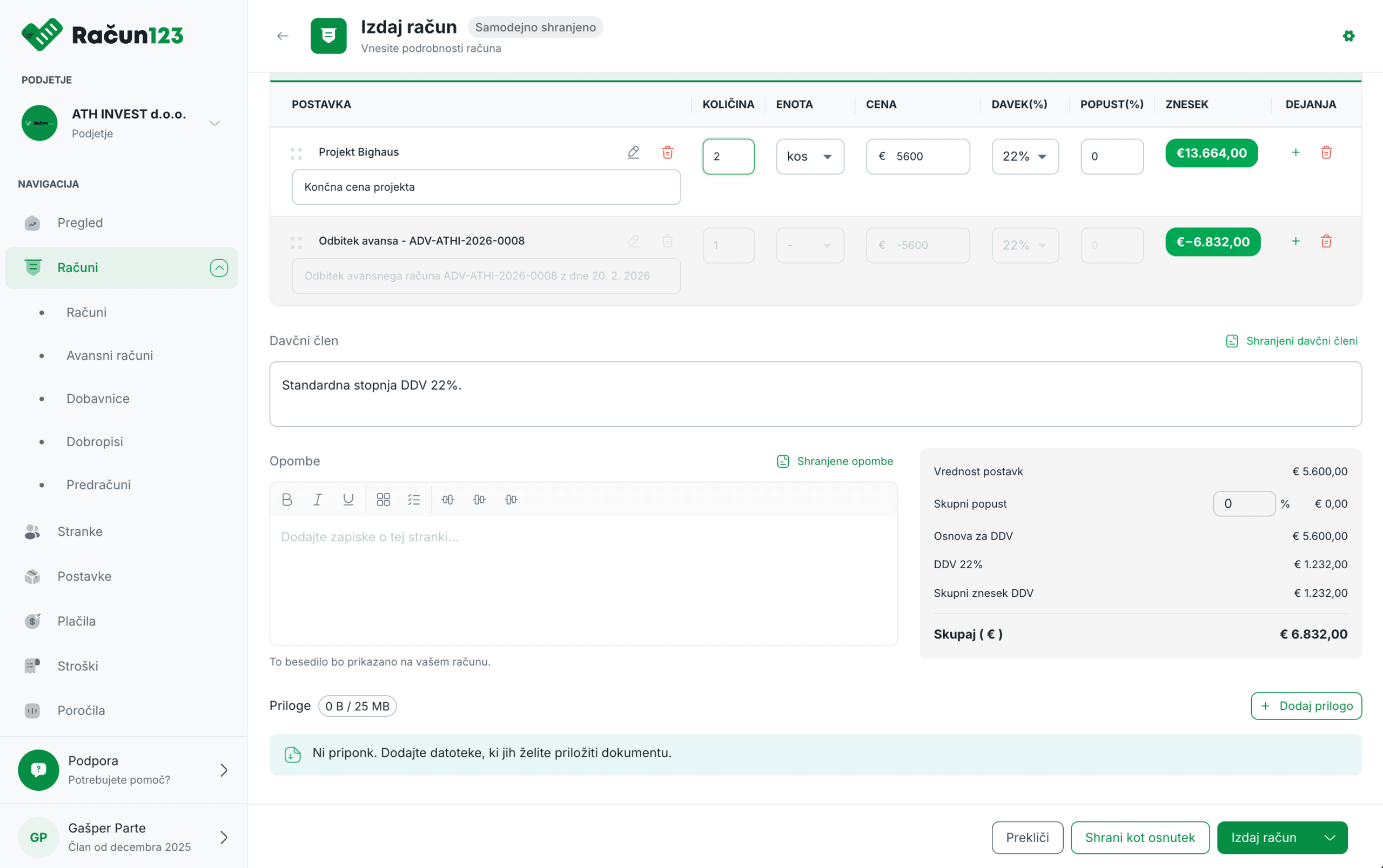Image resolution: width=1383 pixels, height=868 pixels.
Task: Delete Projekt Bighaus name with red trash
Action: pos(667,152)
